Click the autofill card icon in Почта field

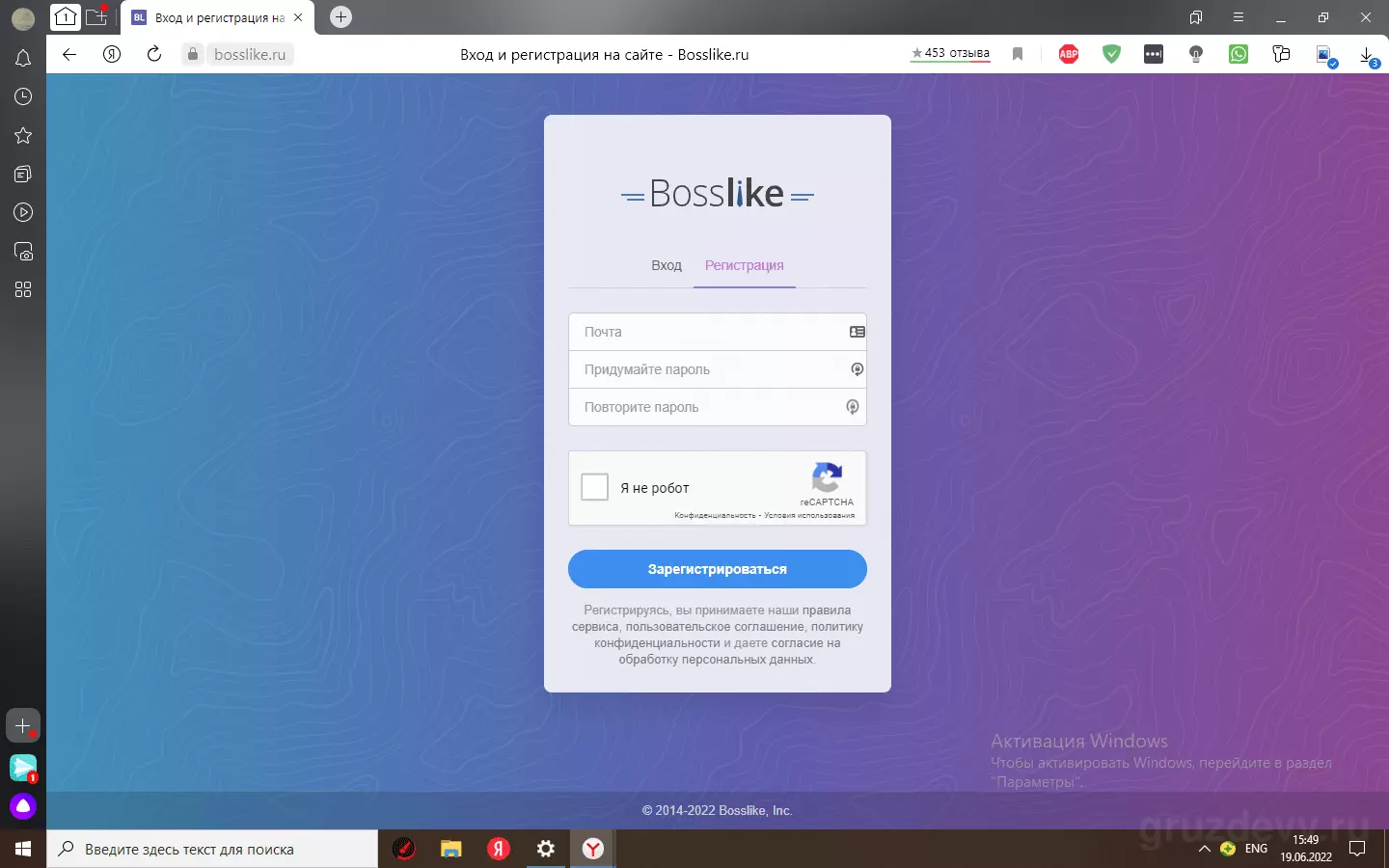[857, 332]
